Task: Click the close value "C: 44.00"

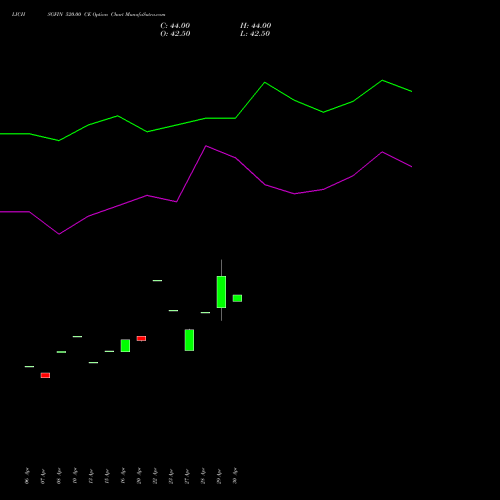Action: click(x=175, y=26)
